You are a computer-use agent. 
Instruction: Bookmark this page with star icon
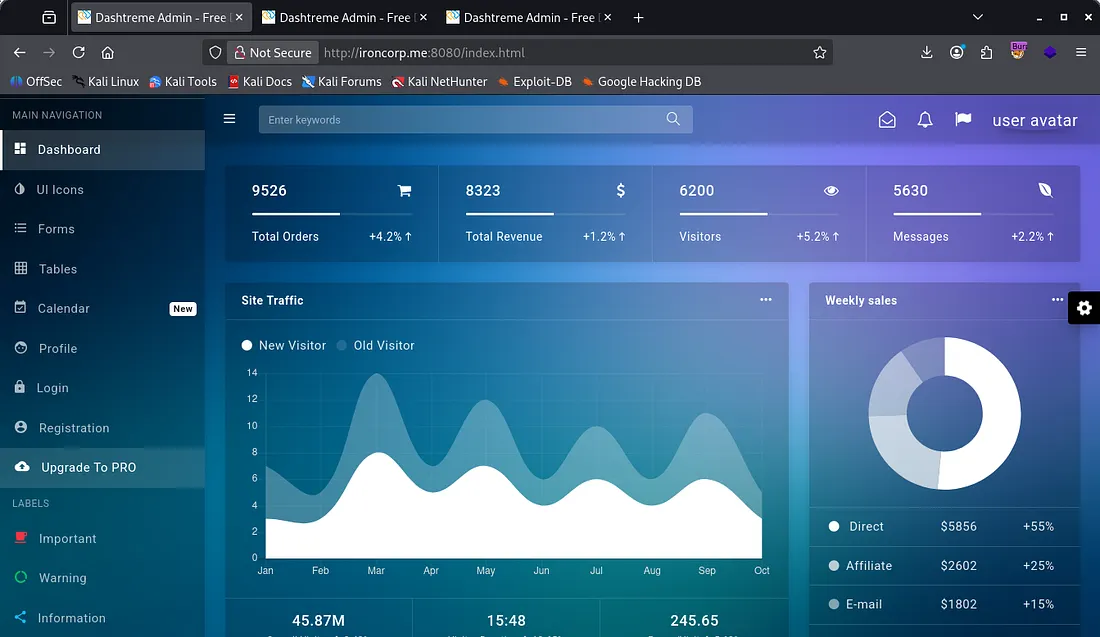click(x=820, y=53)
